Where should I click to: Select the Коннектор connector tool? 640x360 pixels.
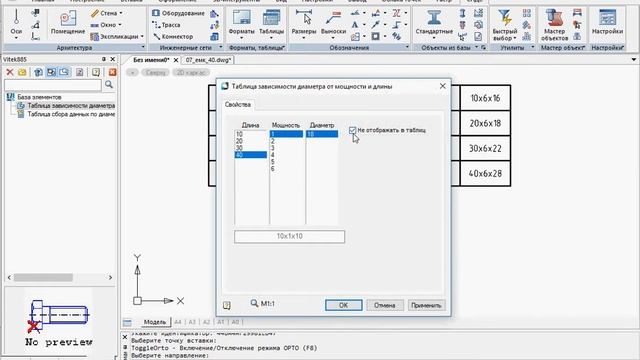pos(173,37)
